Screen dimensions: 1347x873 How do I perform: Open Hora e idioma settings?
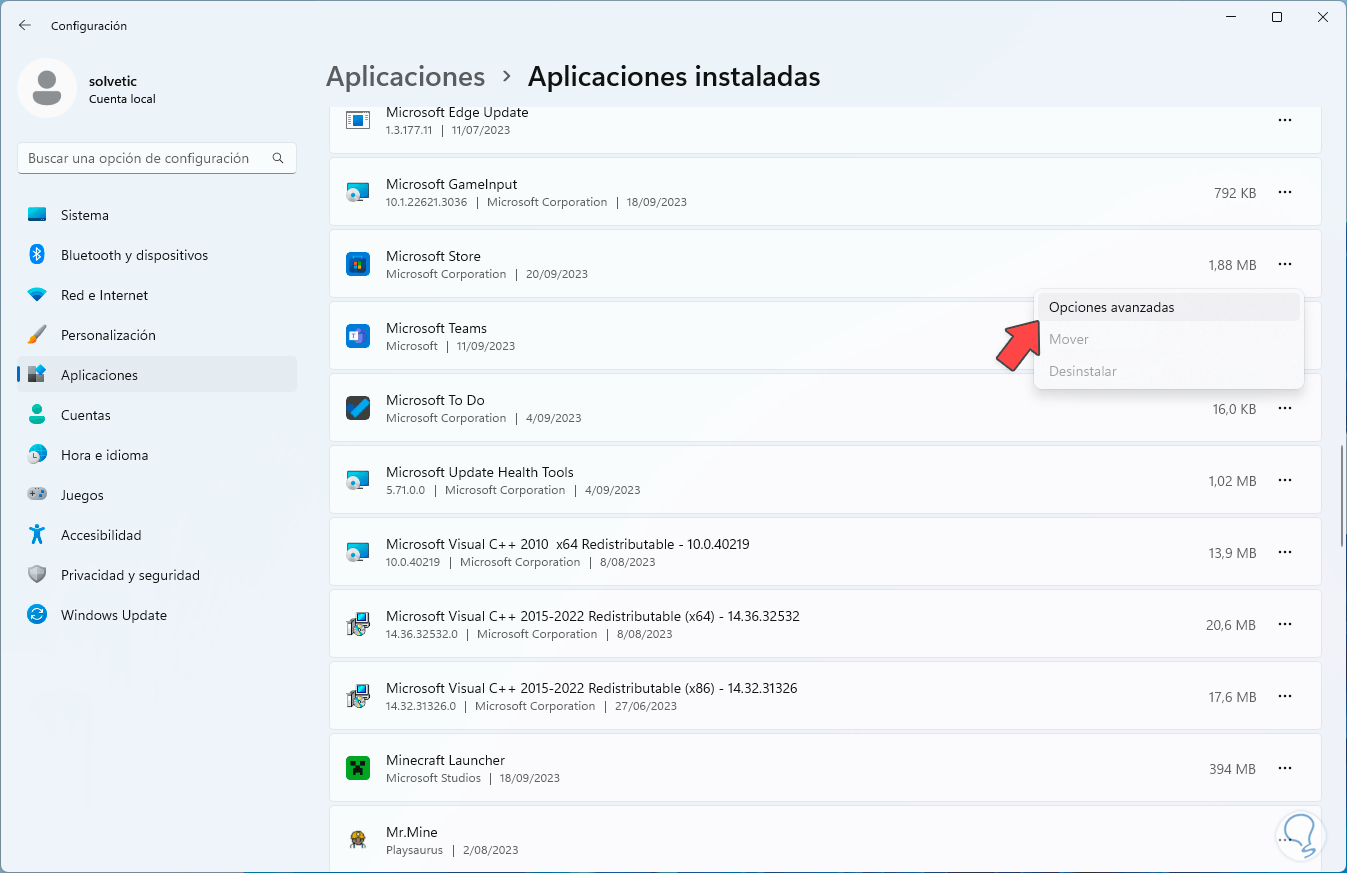pos(157,455)
